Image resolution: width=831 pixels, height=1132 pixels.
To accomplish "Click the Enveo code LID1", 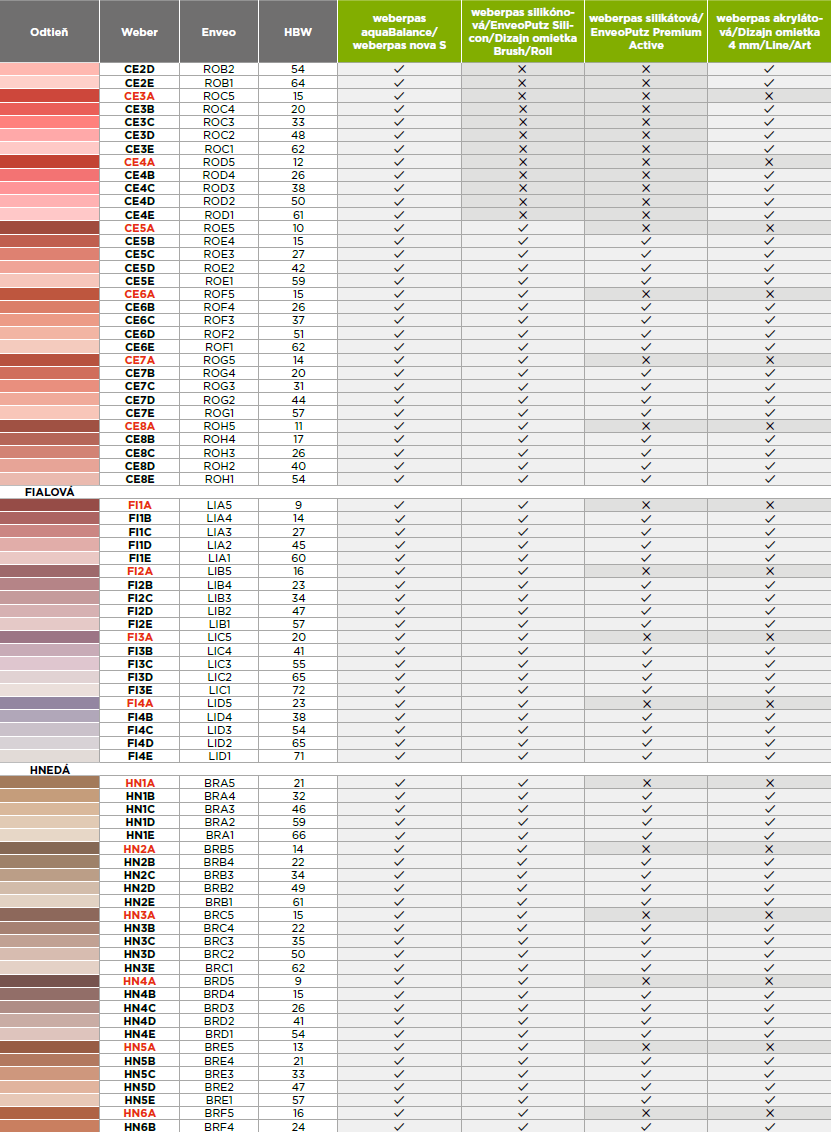I will [219, 756].
